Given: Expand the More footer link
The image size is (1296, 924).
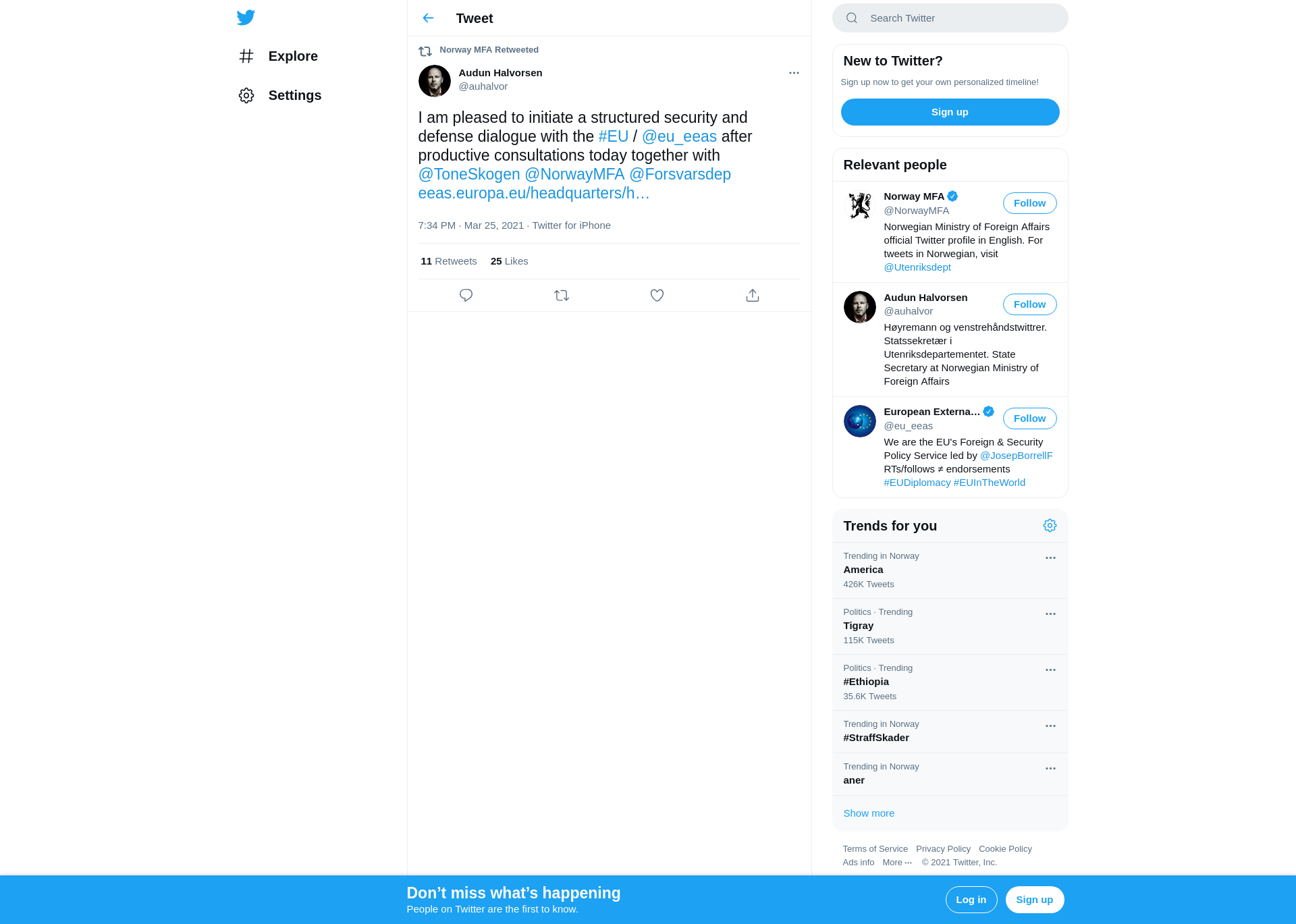Looking at the screenshot, I should coord(897,863).
